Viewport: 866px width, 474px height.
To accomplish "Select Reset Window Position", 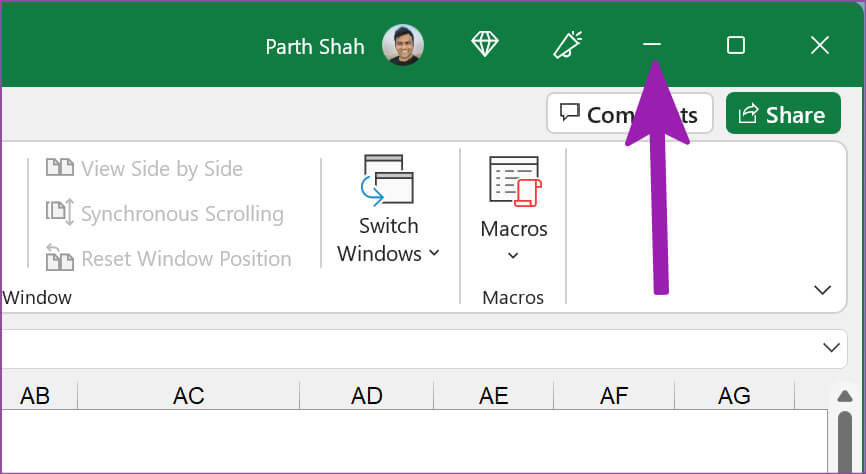I will coord(168,258).
